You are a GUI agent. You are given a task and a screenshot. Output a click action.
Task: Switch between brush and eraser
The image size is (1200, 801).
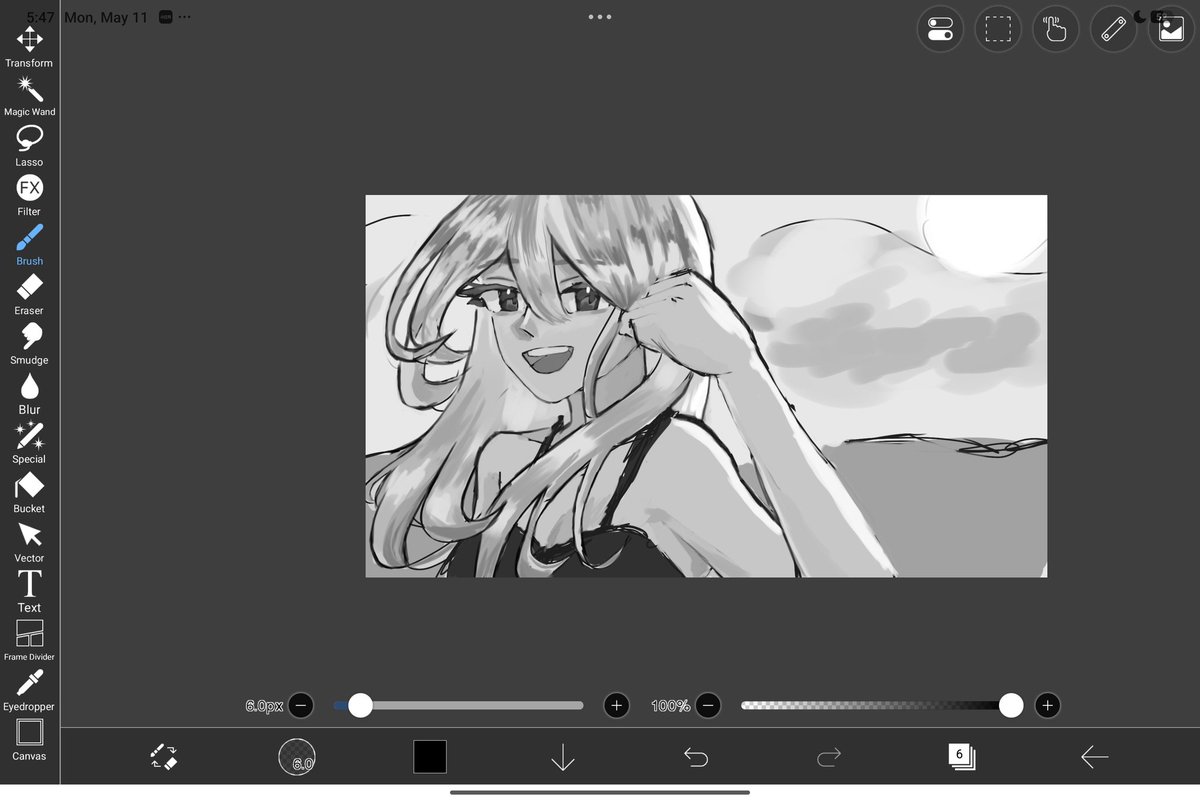(164, 756)
